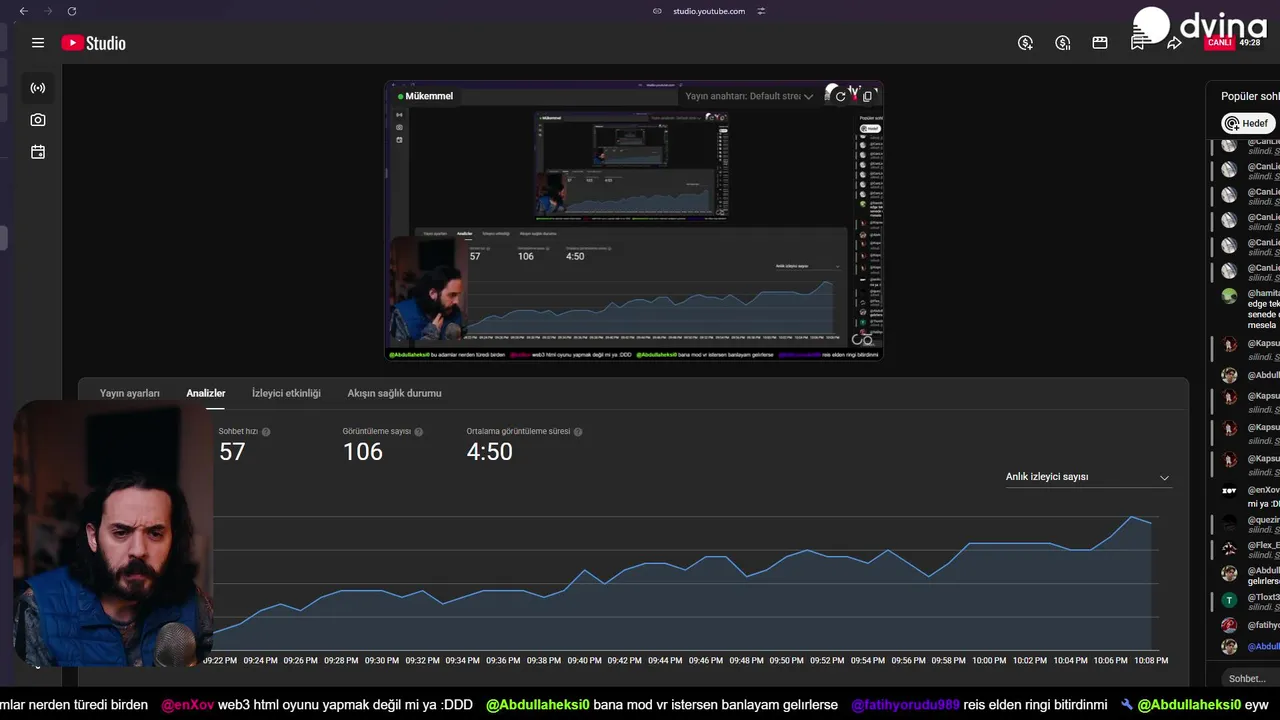Click the Görüntüleme sayısı metric label
1280x720 pixels.
coord(376,432)
